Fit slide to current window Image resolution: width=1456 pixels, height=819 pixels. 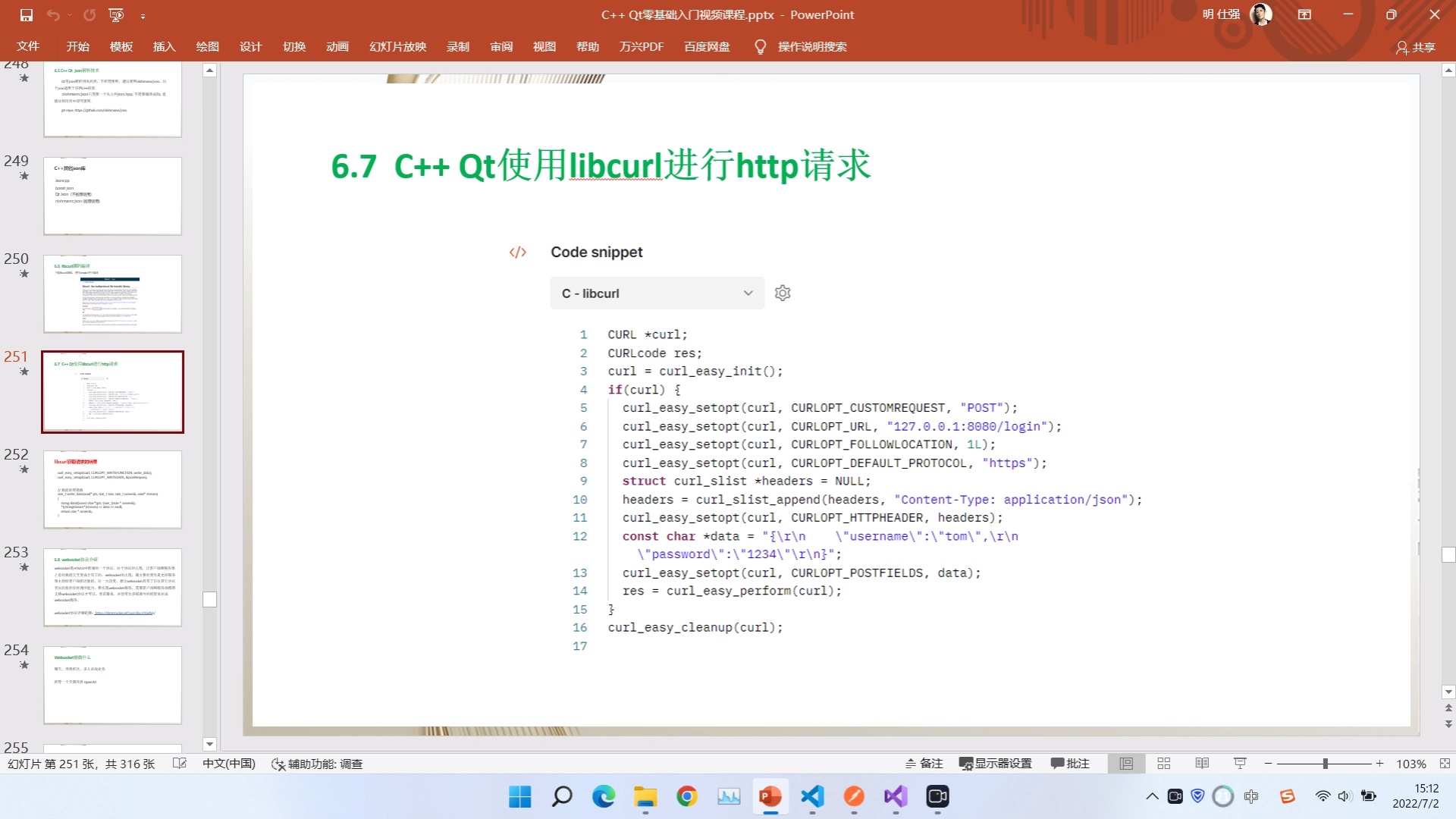click(x=1439, y=764)
